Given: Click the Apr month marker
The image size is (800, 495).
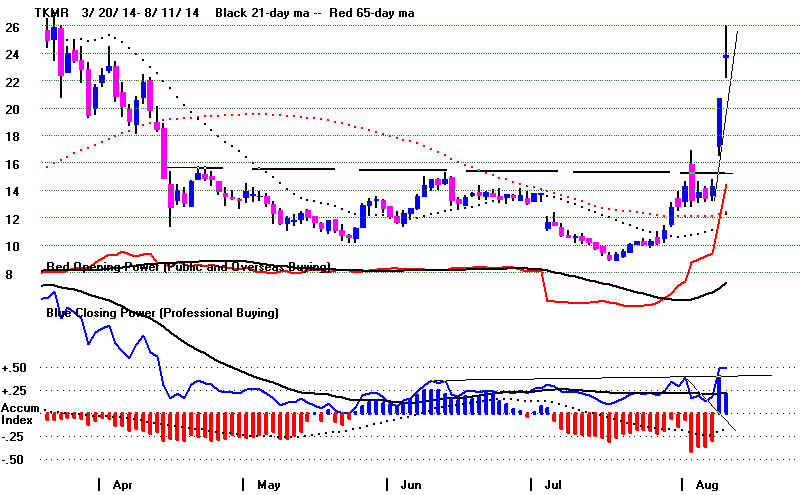Looking at the screenshot, I should pos(122,484).
